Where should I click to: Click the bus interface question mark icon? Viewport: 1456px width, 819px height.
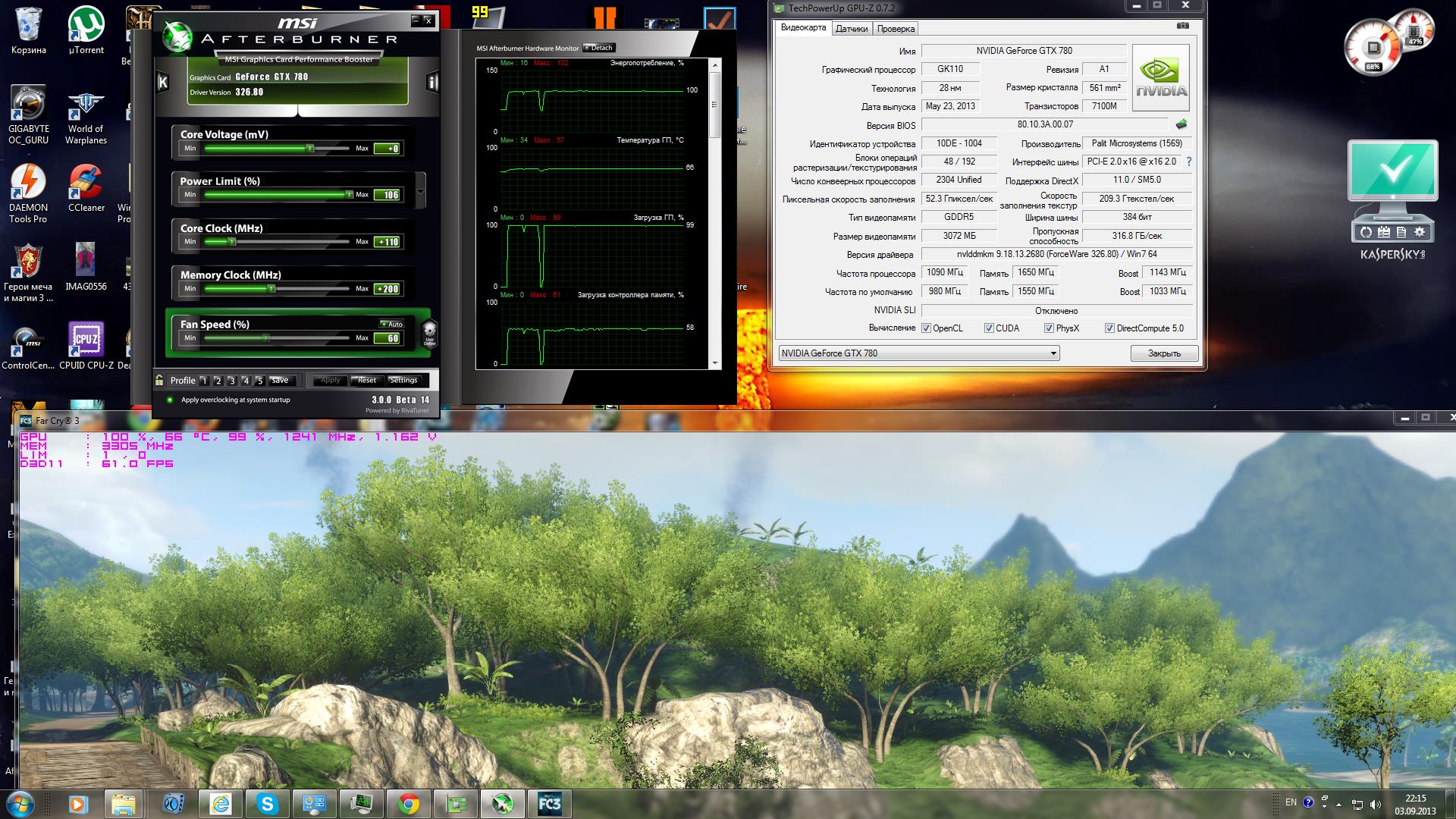(x=1188, y=162)
